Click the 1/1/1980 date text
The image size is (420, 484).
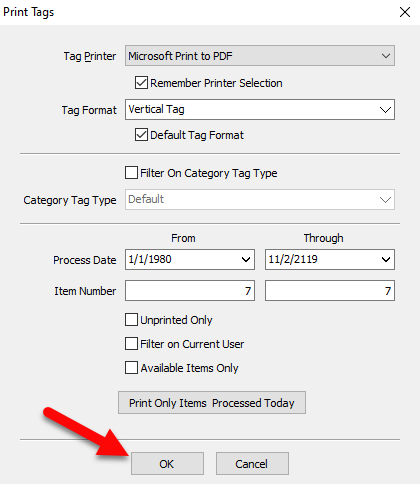tap(150, 259)
